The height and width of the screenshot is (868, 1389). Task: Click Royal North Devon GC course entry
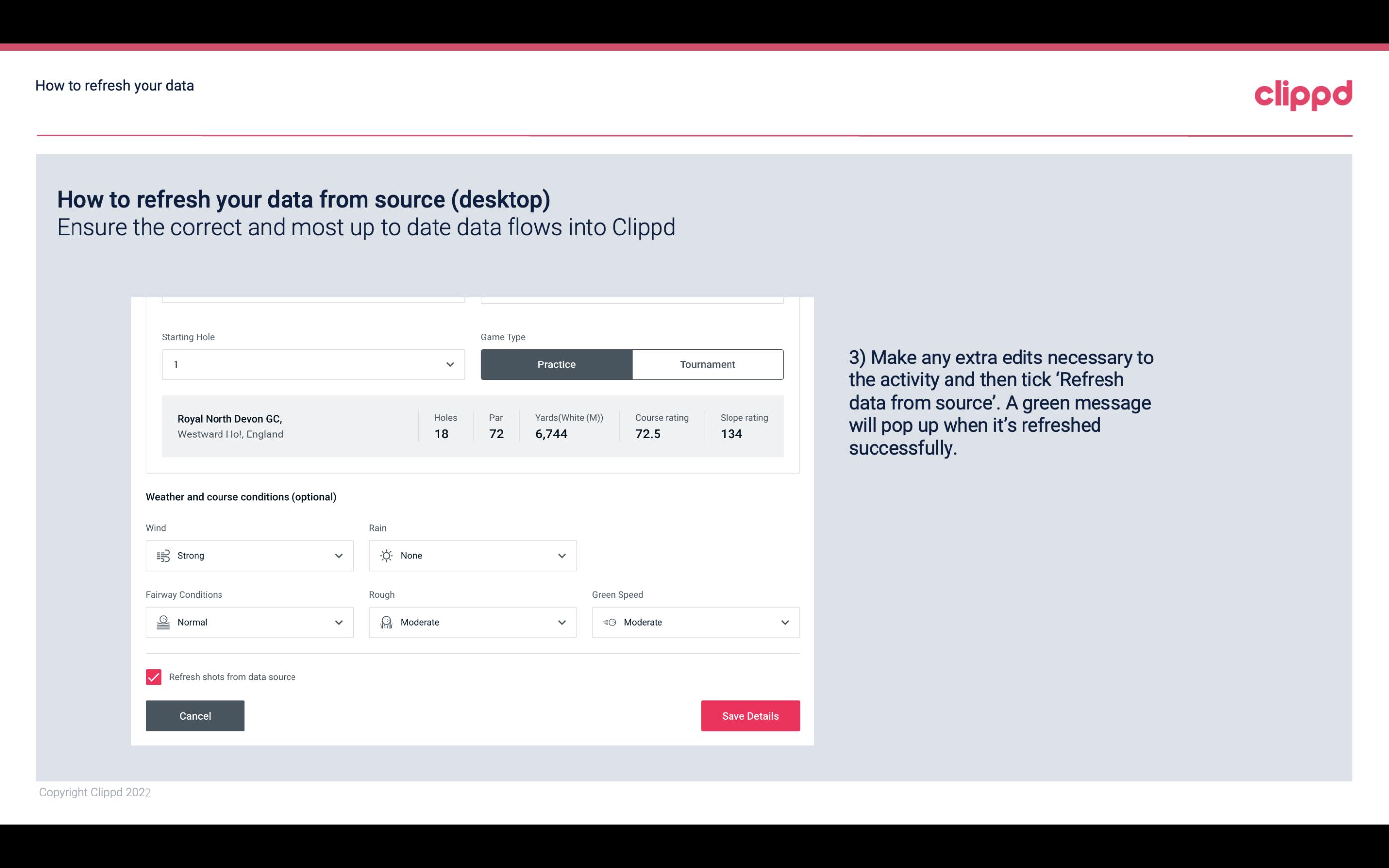coord(472,426)
